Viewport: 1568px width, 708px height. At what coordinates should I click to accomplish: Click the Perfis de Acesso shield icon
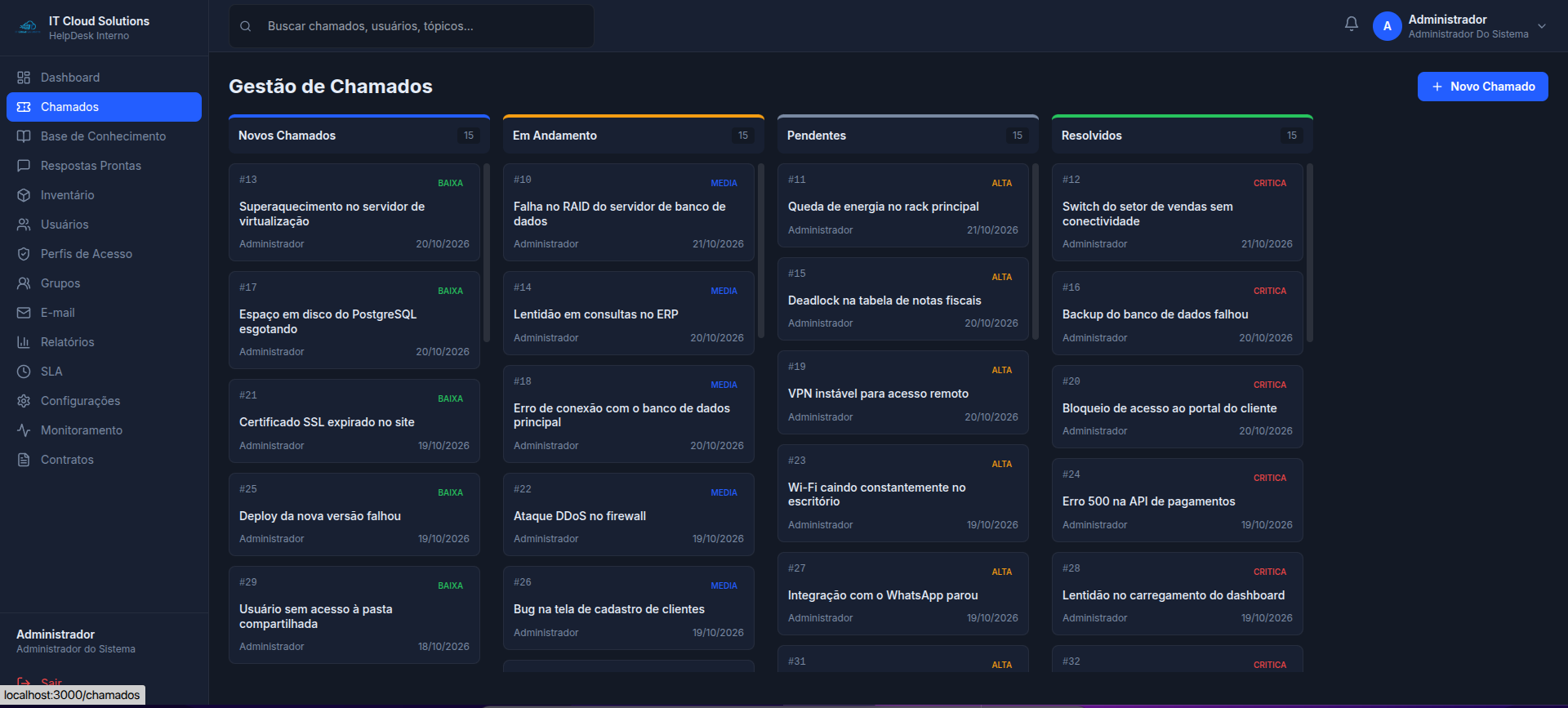(24, 254)
